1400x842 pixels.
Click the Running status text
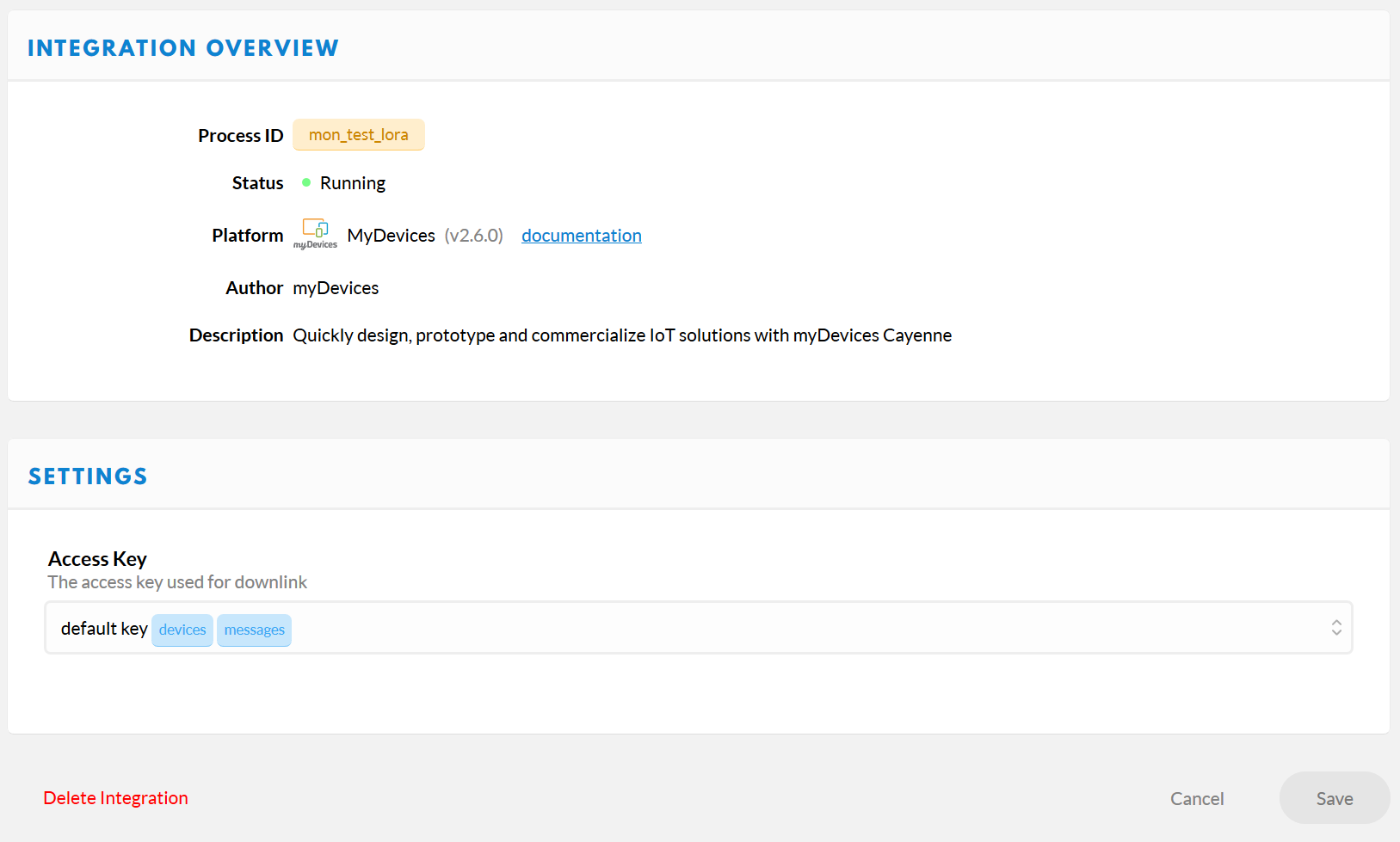point(353,183)
